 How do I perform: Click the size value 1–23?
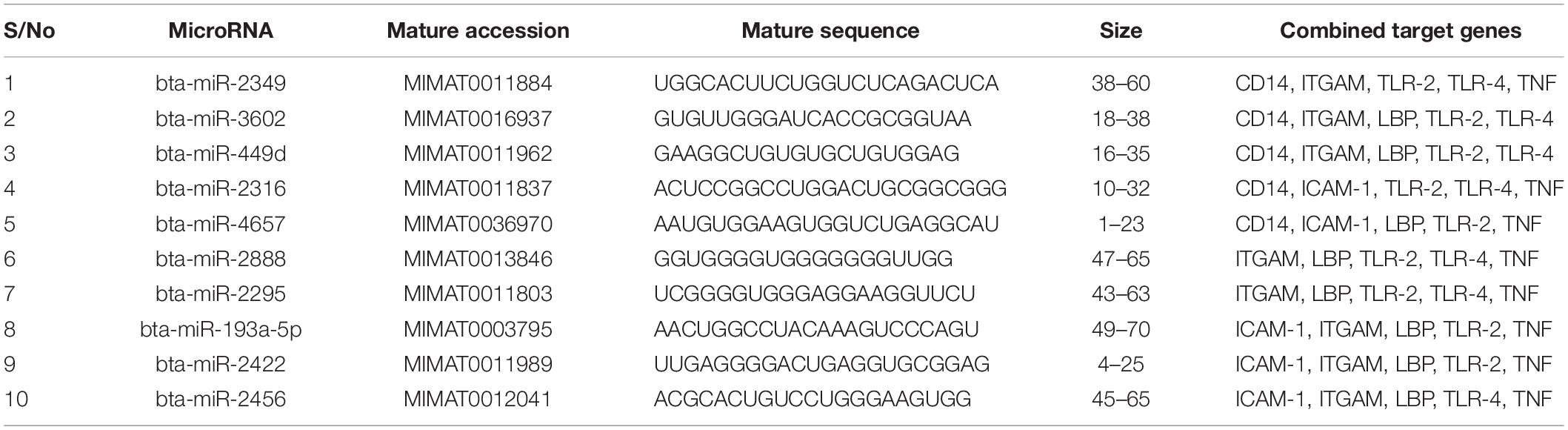pyautogui.click(x=1121, y=224)
